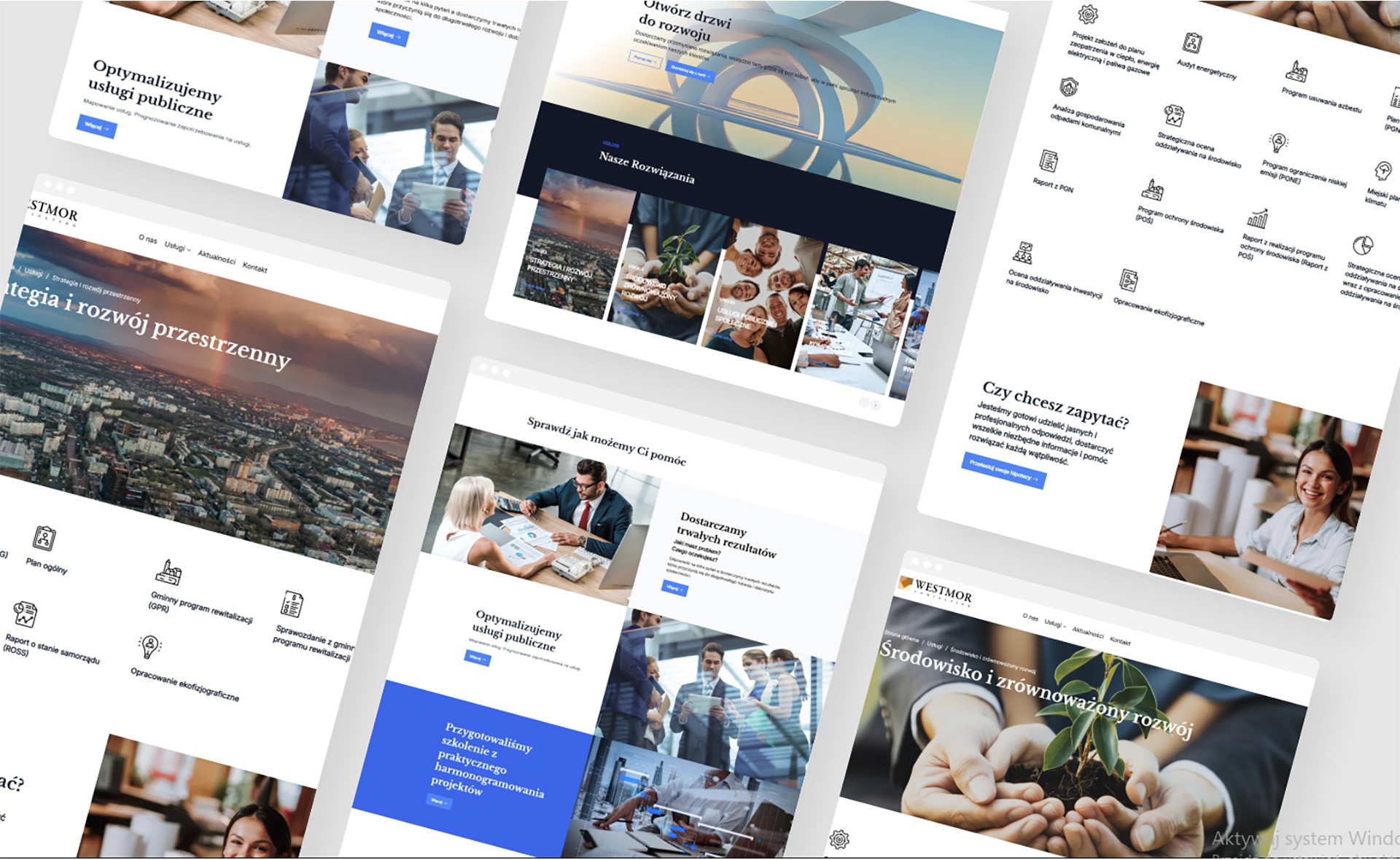Open Aktualności in Środowisko window menu
The image size is (1400, 860).
point(1088,633)
